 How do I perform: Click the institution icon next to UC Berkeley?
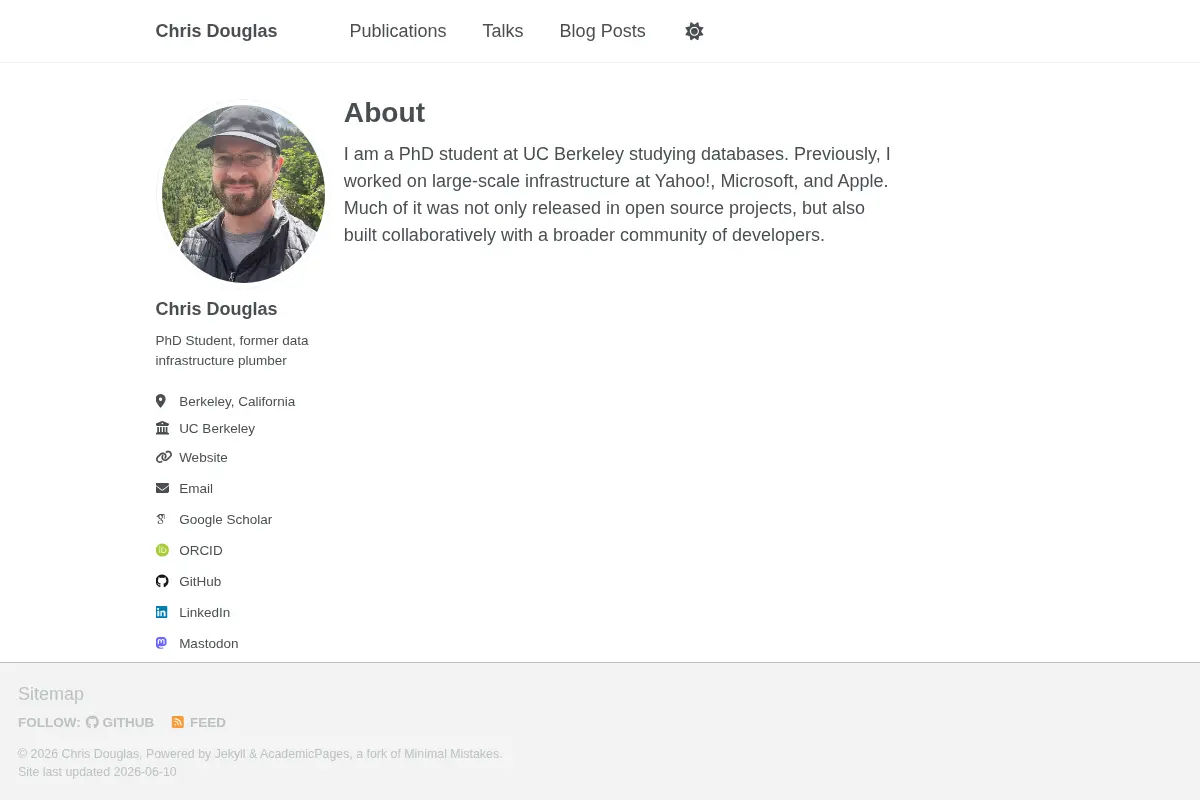coord(162,428)
